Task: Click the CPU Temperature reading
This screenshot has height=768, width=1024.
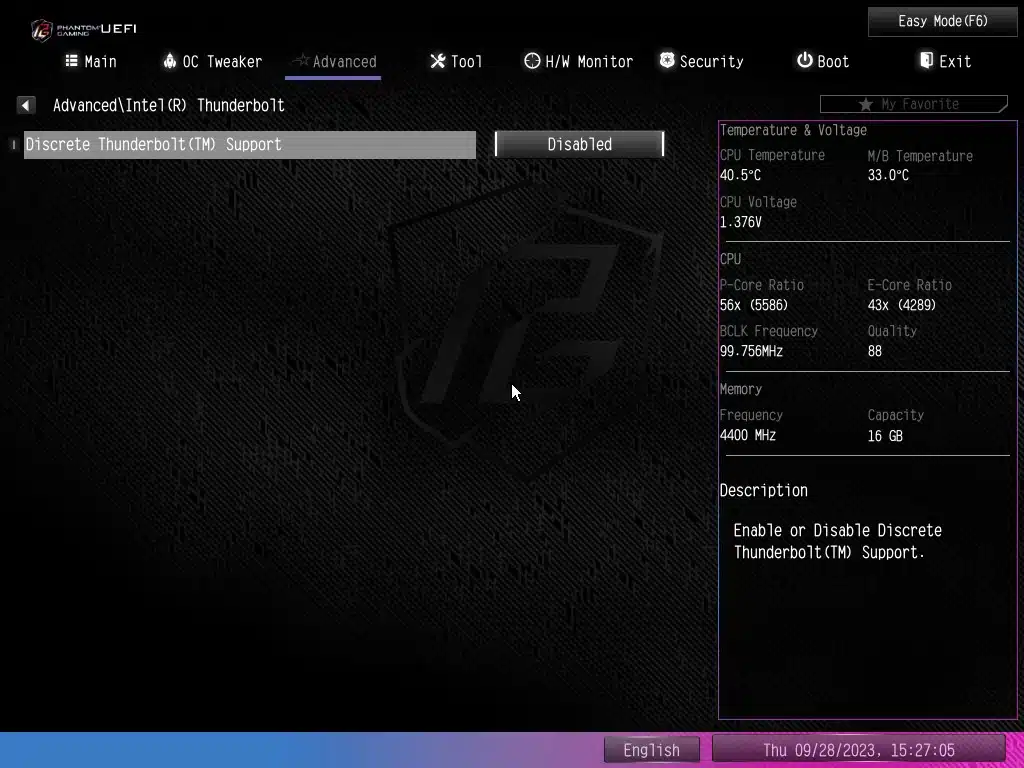Action: (740, 175)
